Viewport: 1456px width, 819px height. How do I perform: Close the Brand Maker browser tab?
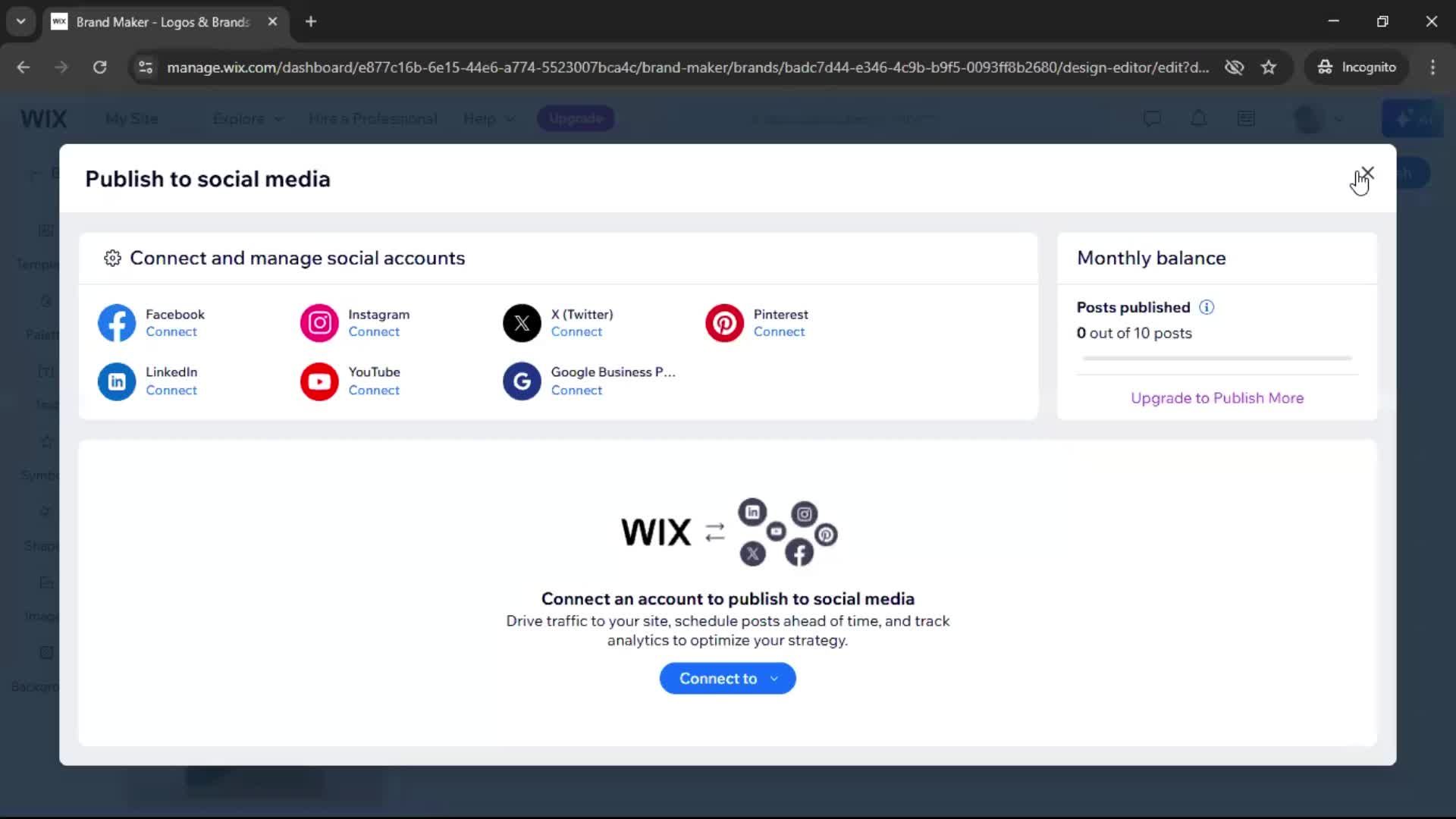[272, 21]
